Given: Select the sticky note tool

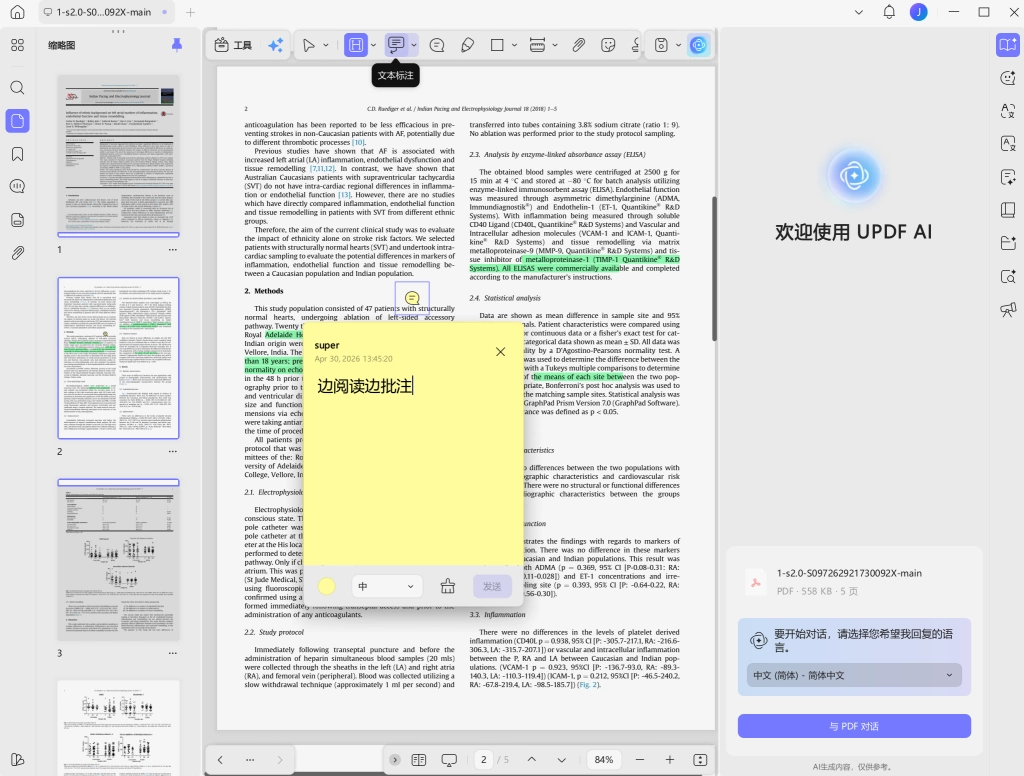Looking at the screenshot, I should [x=437, y=45].
